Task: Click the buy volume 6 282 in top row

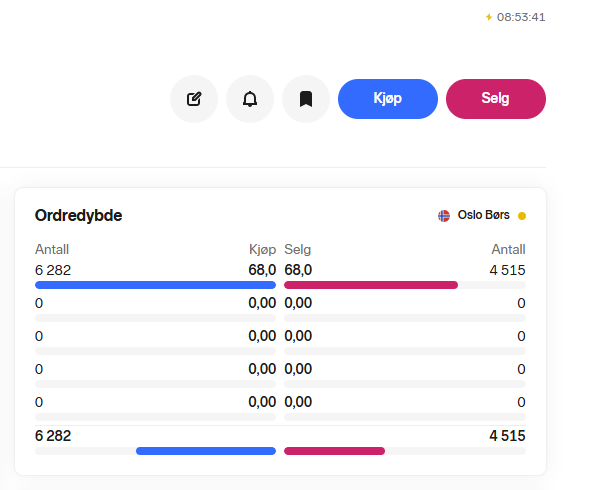Action: [53, 270]
